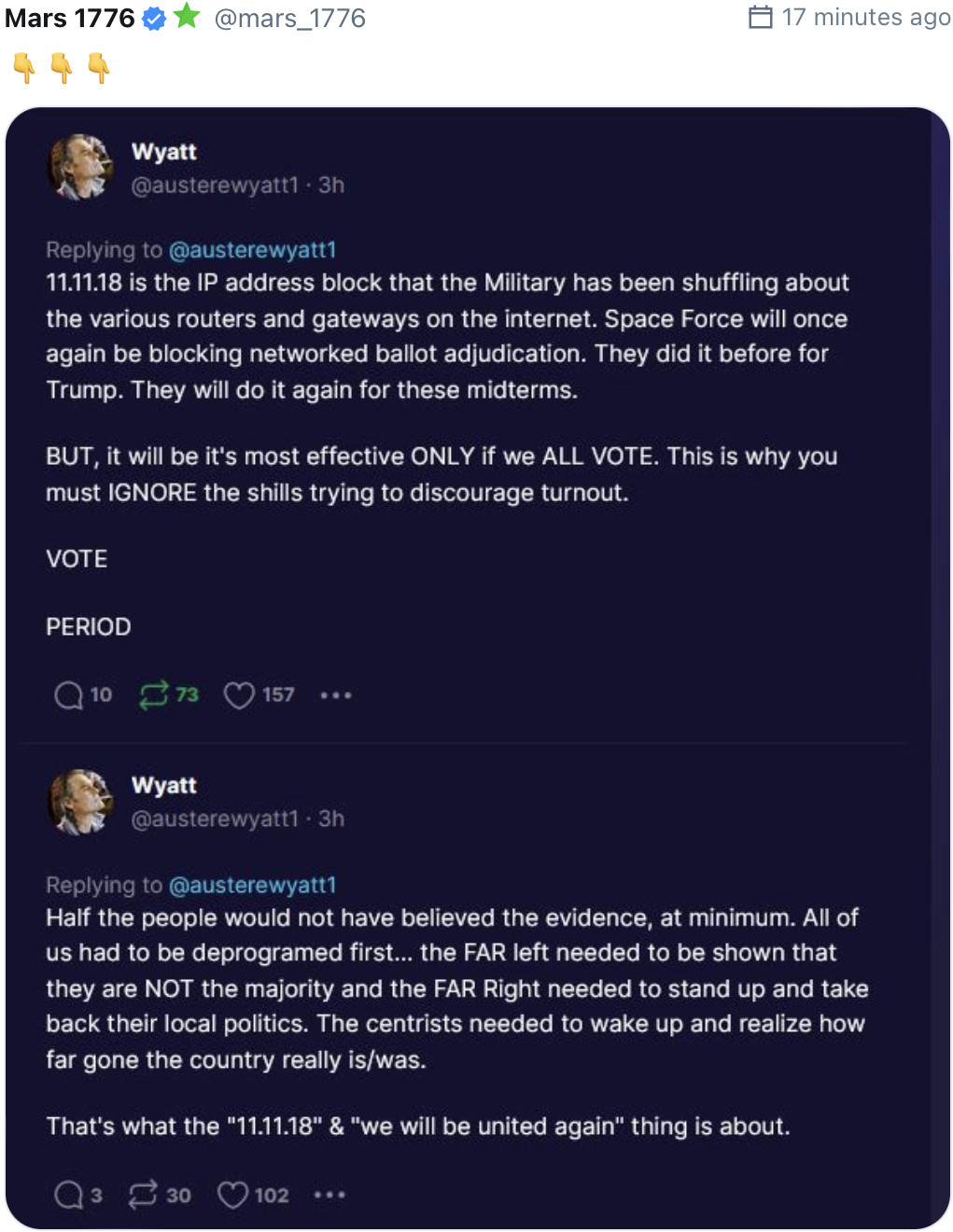This screenshot has height=1232, width=953.
Task: Click the @mars_1776 handle
Action: tap(289, 18)
